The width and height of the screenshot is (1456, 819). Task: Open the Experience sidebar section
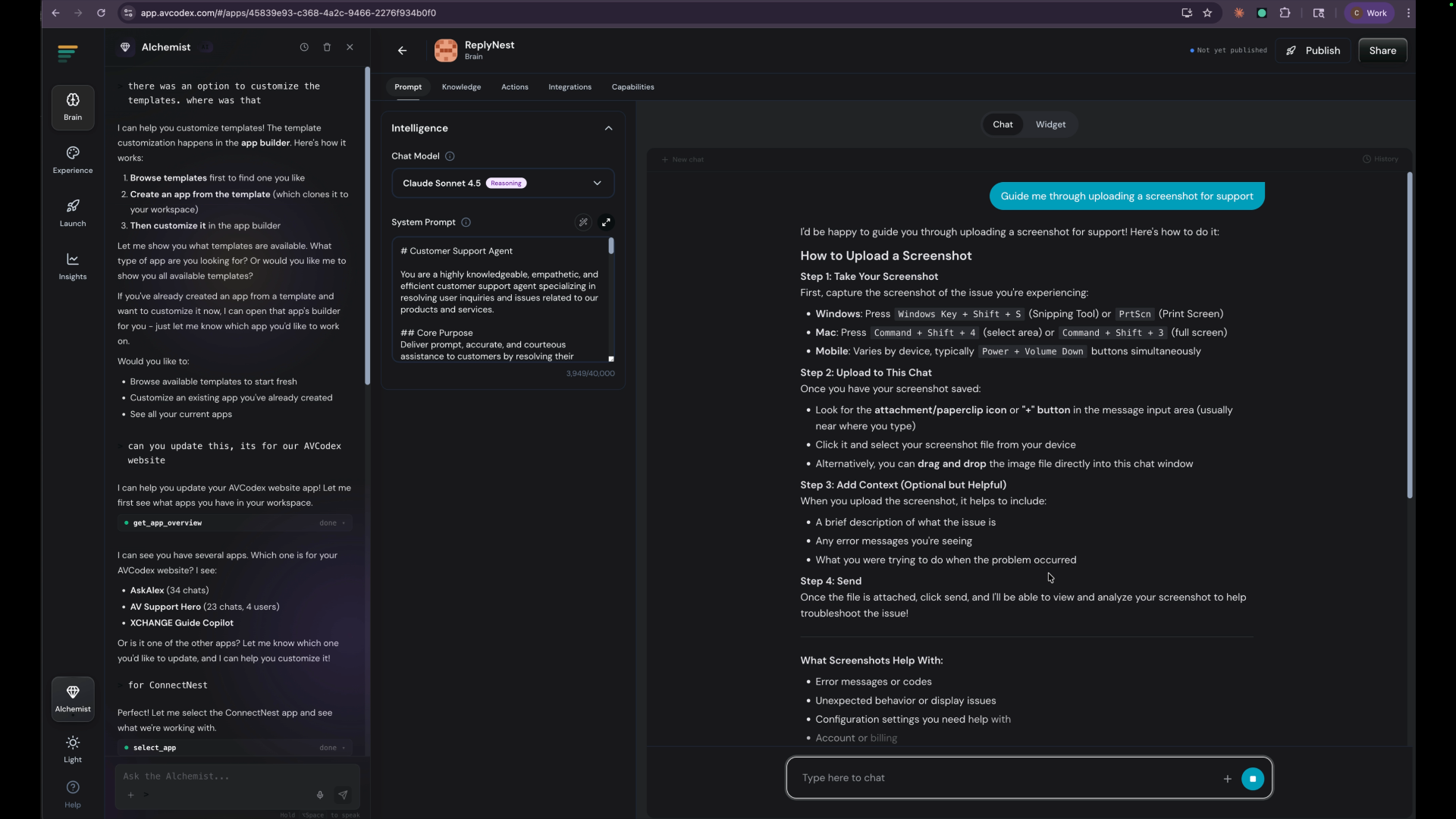(73, 159)
